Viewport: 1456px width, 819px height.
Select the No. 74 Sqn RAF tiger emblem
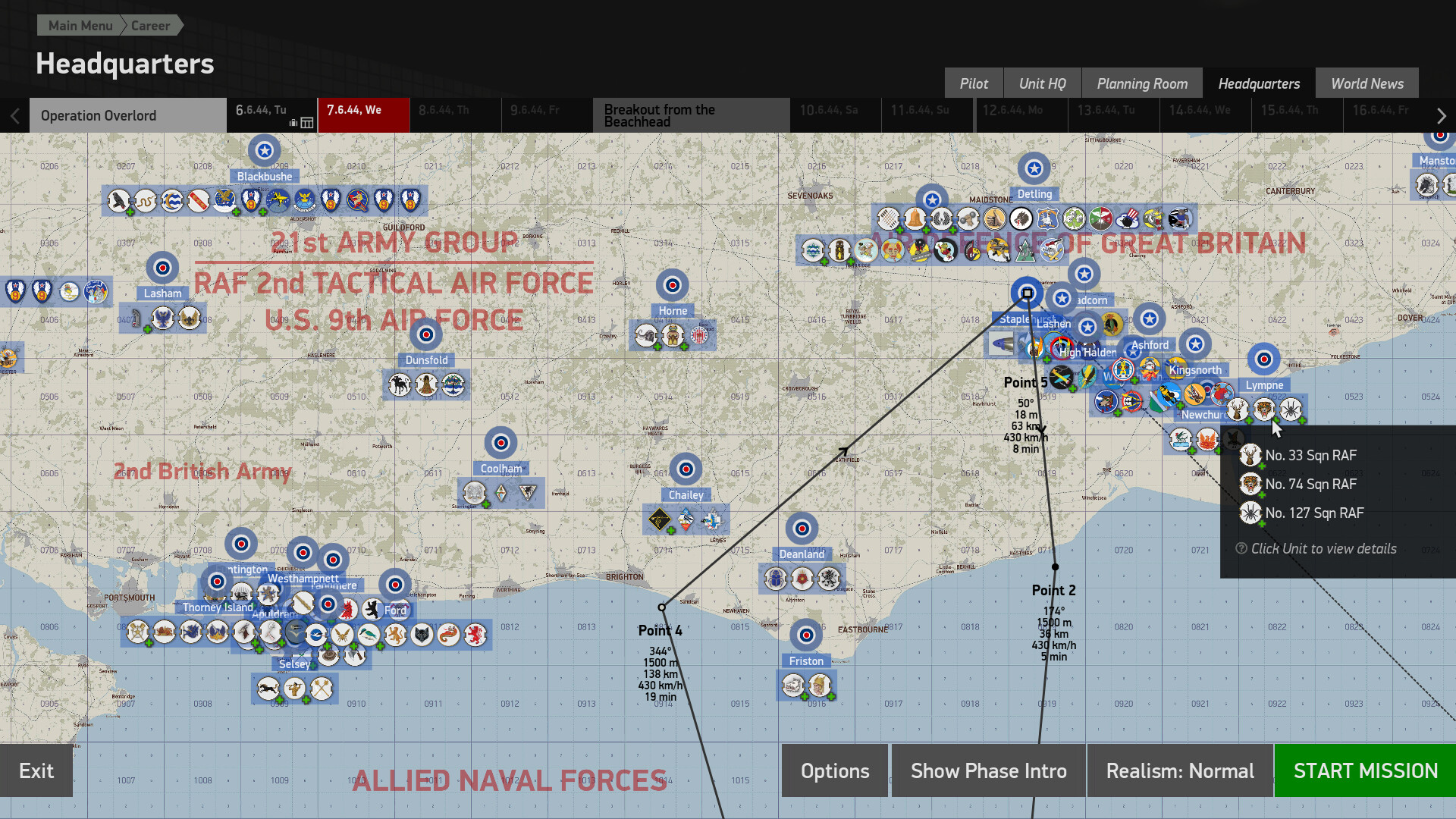(1250, 484)
